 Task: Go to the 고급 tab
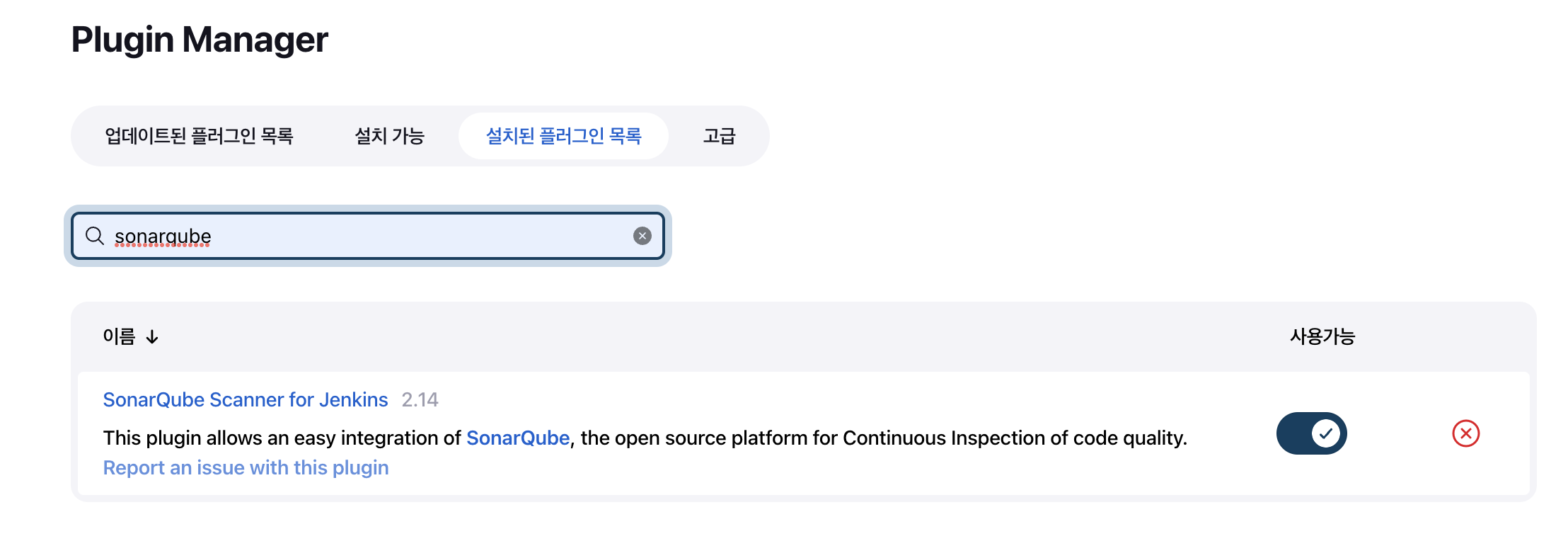[719, 136]
